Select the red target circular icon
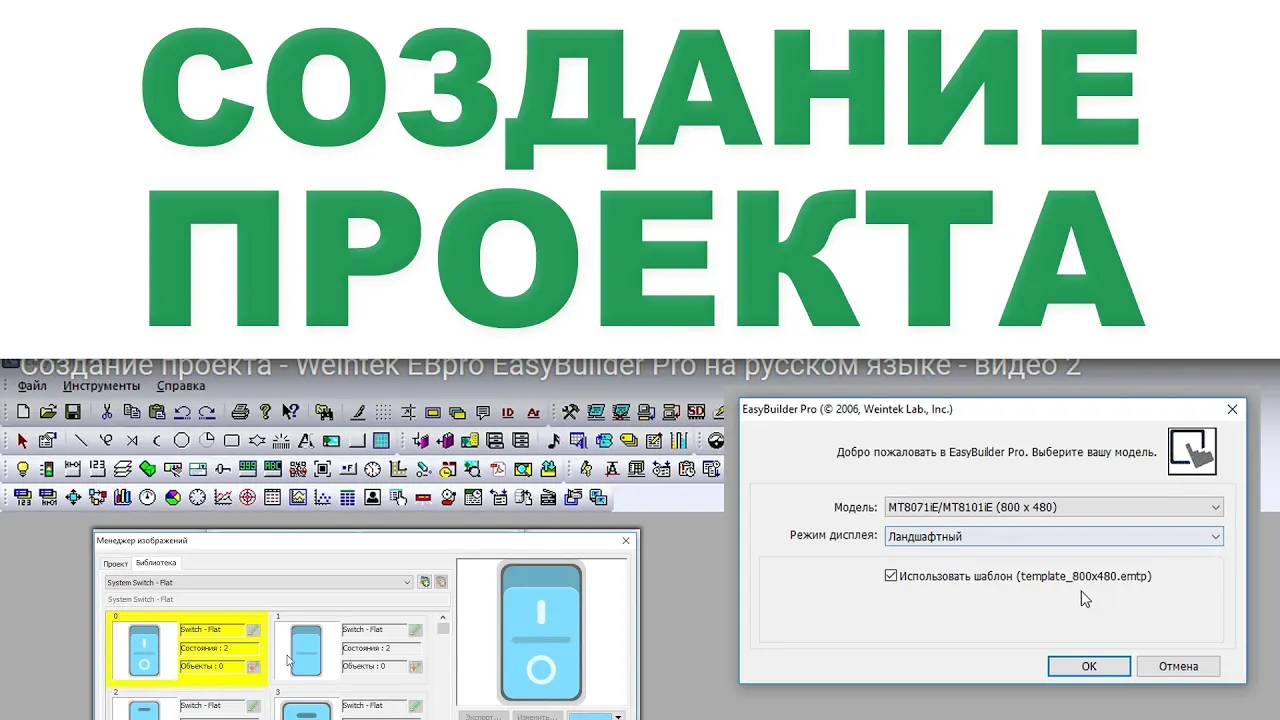1280x720 pixels. coord(248,497)
